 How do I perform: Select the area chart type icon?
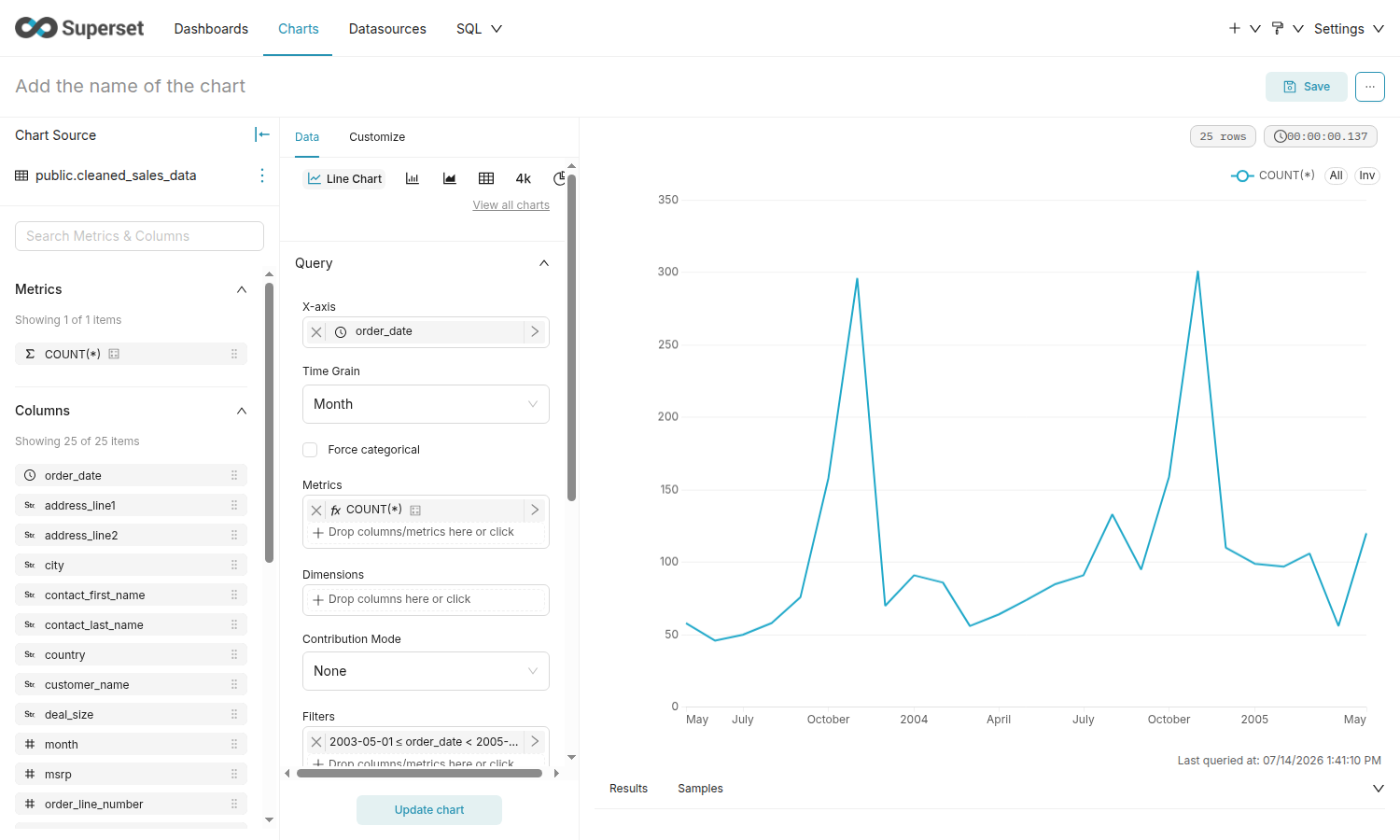pos(450,178)
